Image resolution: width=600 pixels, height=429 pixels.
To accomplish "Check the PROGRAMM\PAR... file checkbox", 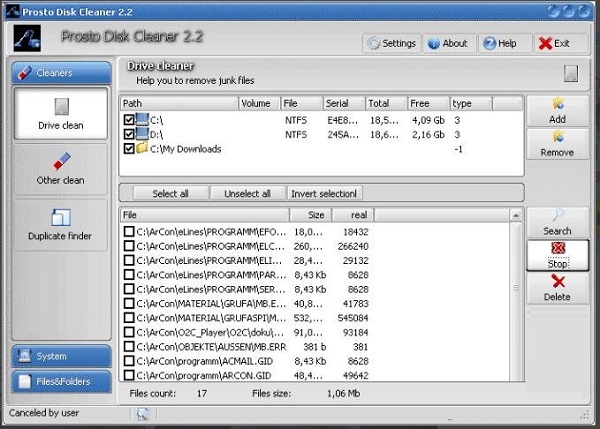I will pos(129,275).
